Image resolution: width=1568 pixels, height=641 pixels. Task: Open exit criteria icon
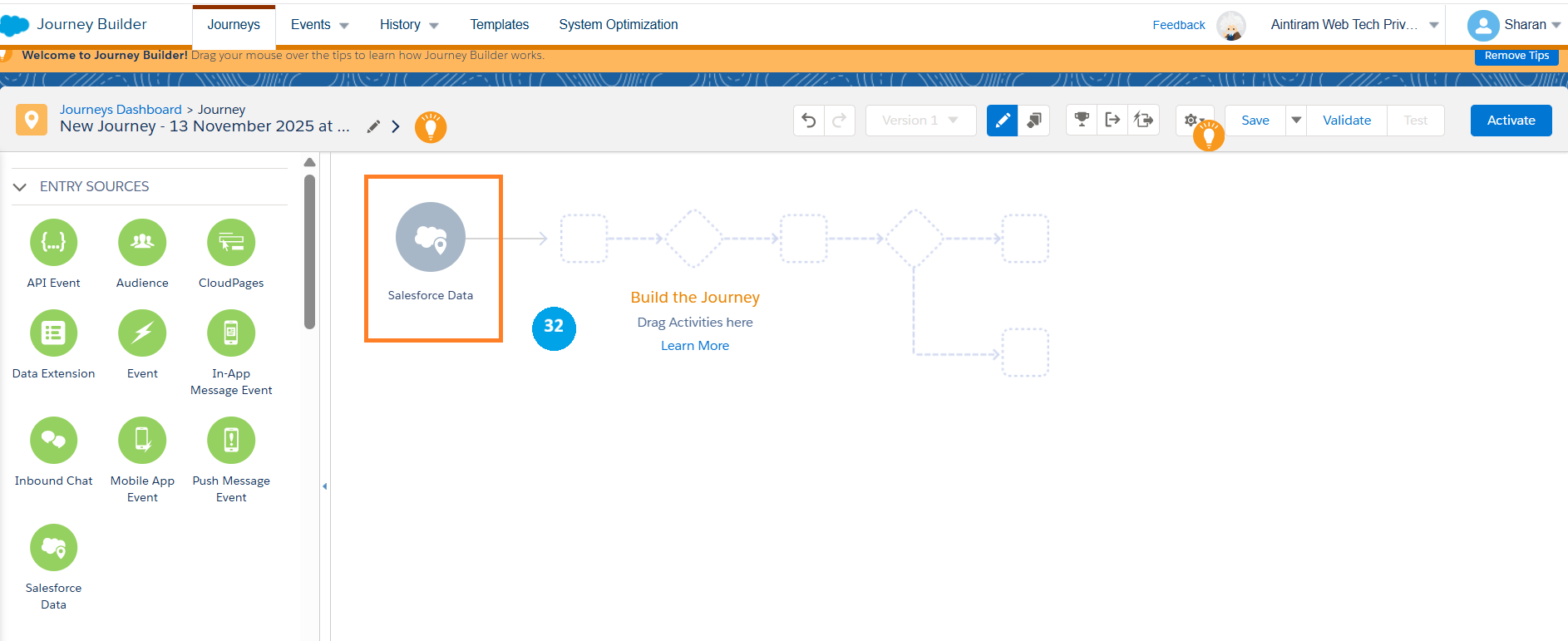pos(1112,121)
